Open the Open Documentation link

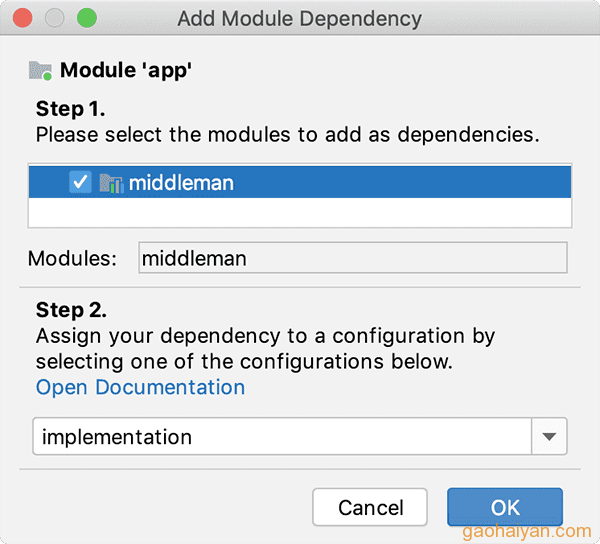pyautogui.click(x=140, y=387)
